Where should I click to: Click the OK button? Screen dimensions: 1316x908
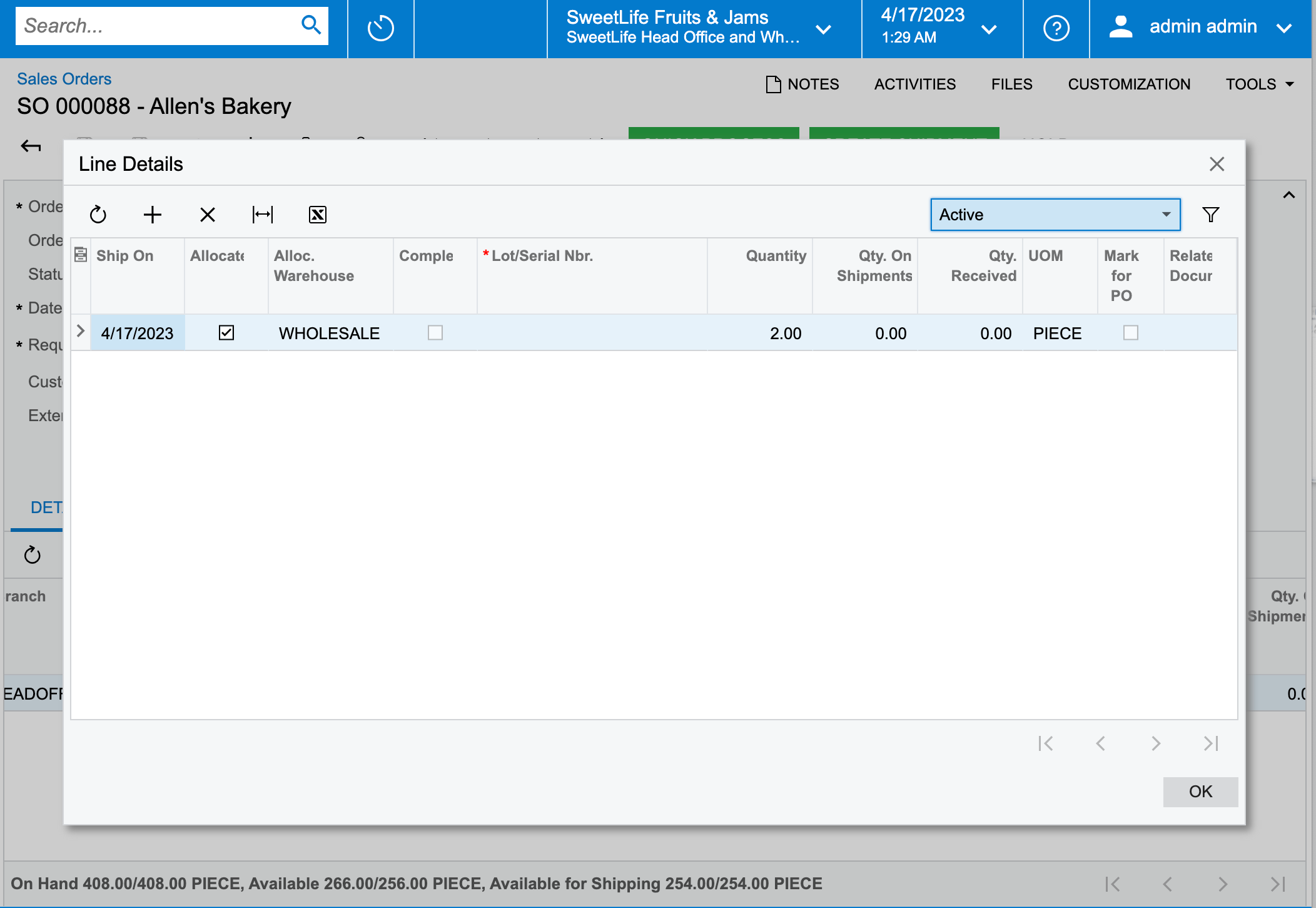coord(1200,792)
